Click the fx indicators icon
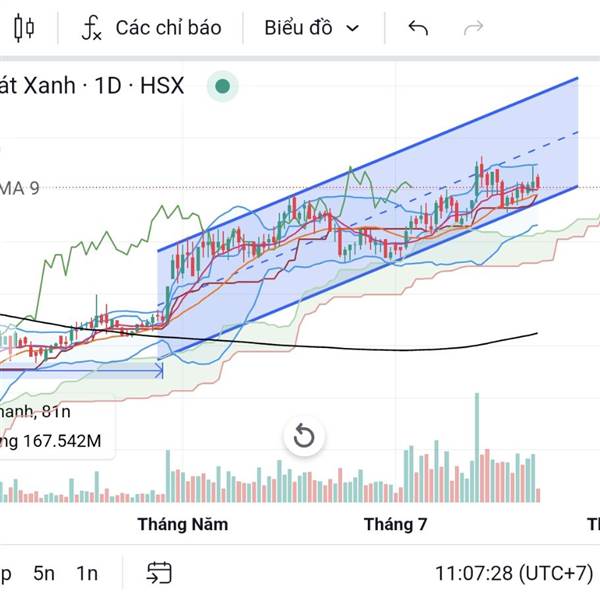The height and width of the screenshot is (600, 600). pyautogui.click(x=91, y=28)
